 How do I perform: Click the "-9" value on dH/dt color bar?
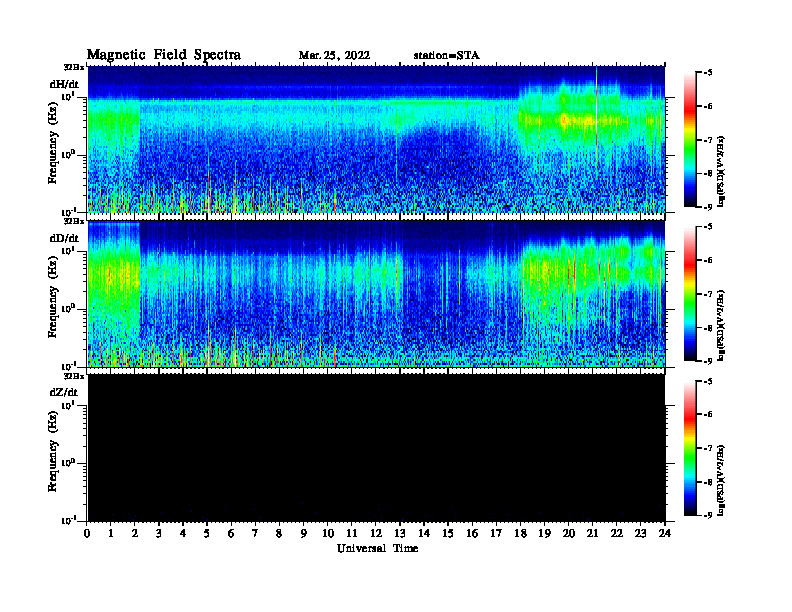coord(708,207)
